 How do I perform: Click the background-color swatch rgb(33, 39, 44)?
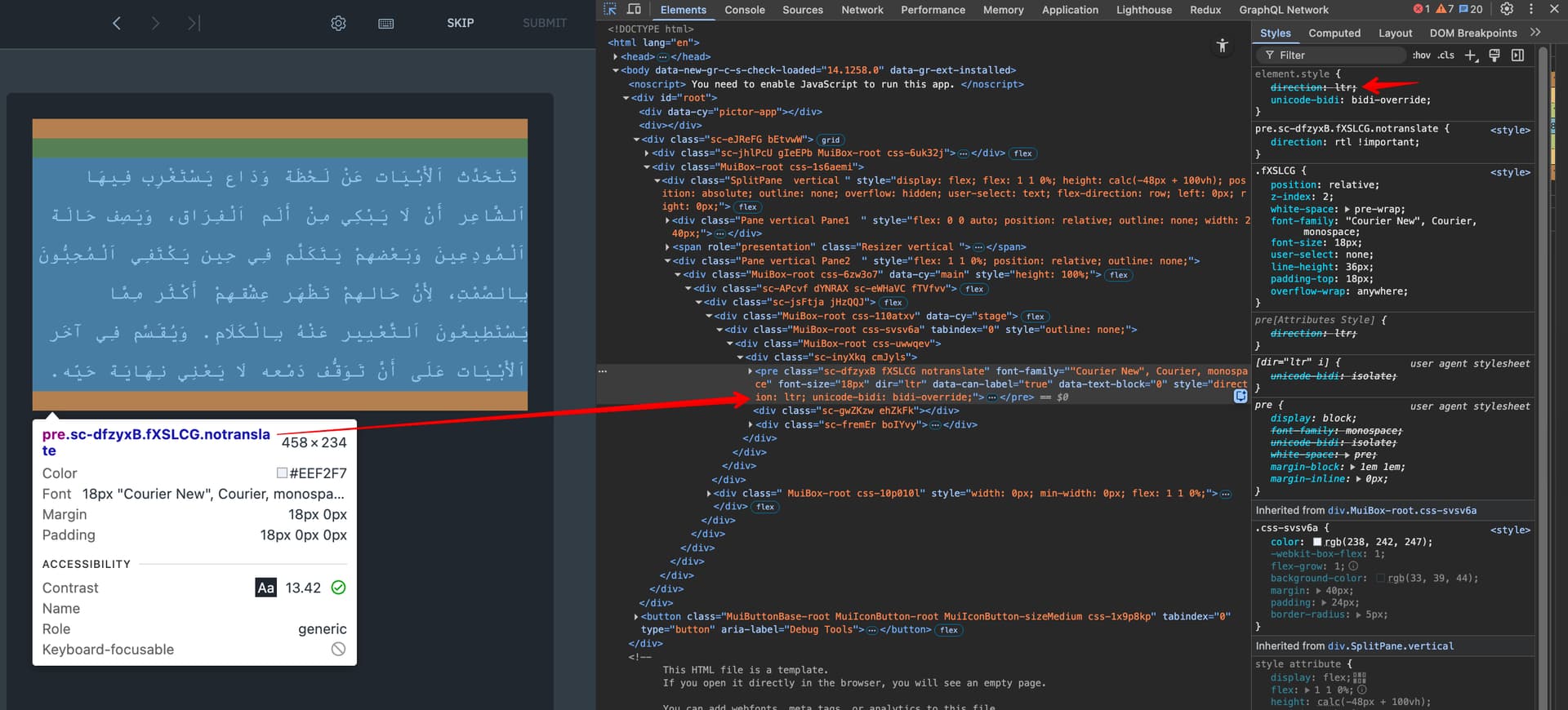pyautogui.click(x=1381, y=579)
